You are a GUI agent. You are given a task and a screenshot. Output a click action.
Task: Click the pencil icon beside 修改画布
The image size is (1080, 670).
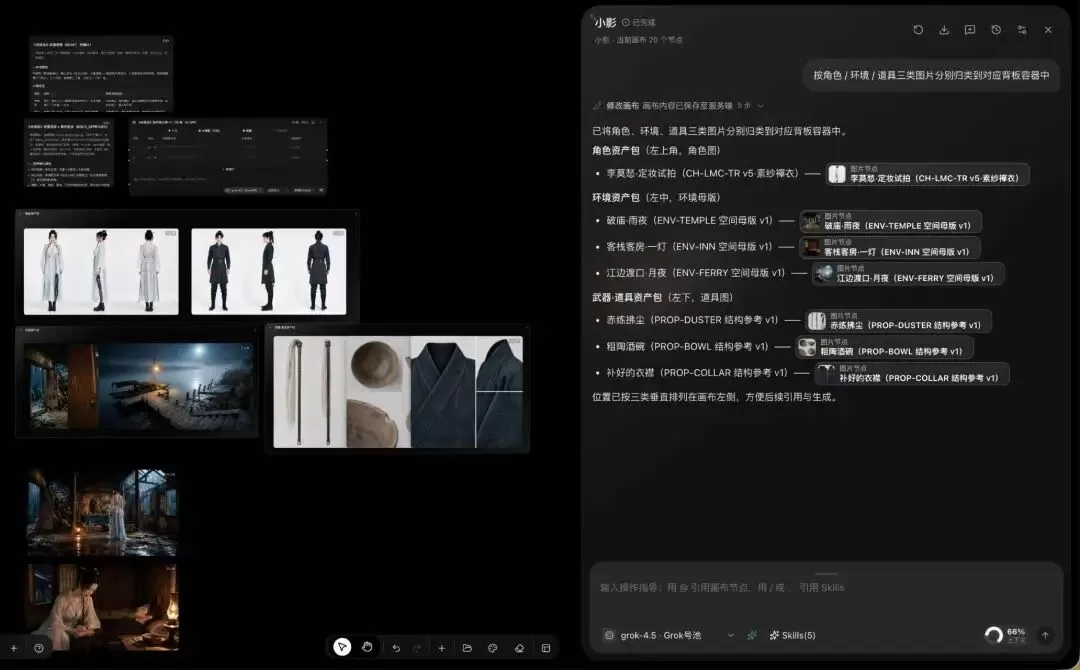(x=597, y=105)
